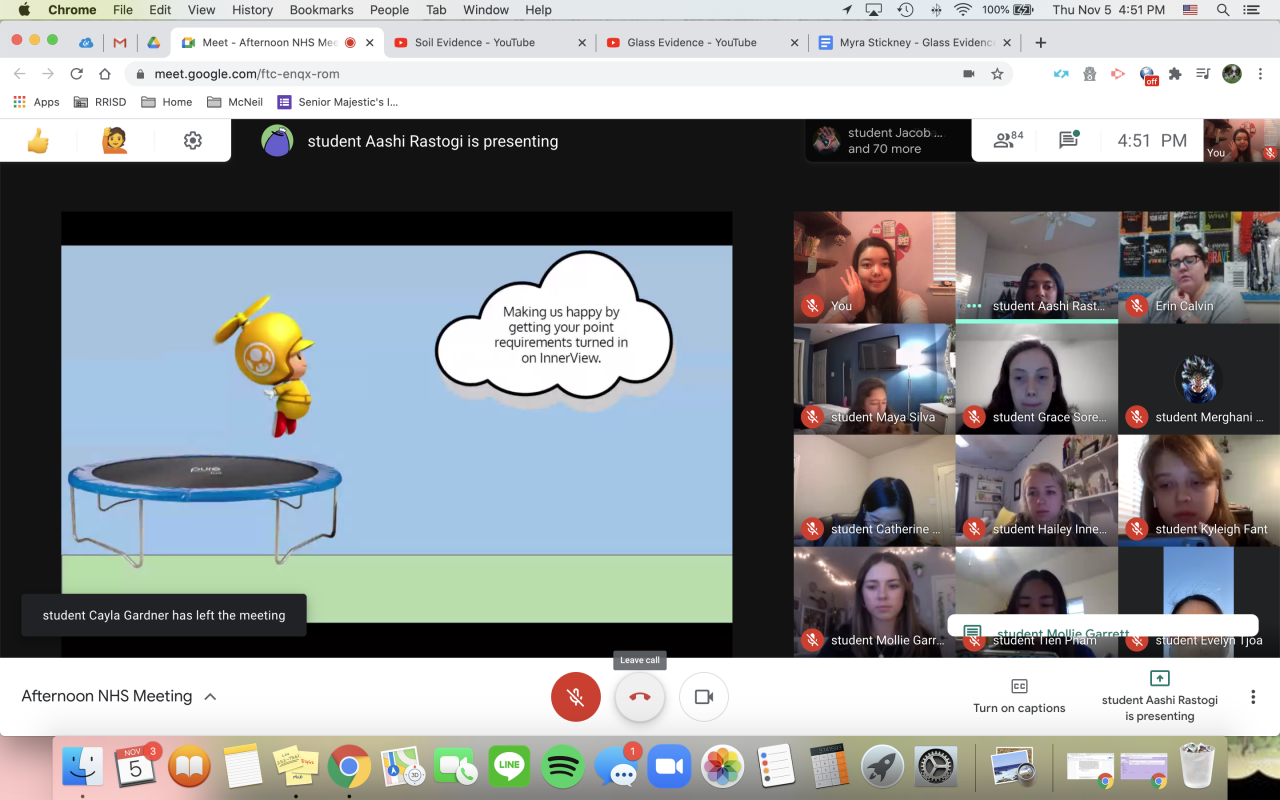Click the raise hand emoji icon
The width and height of the screenshot is (1280, 800).
tap(114, 141)
